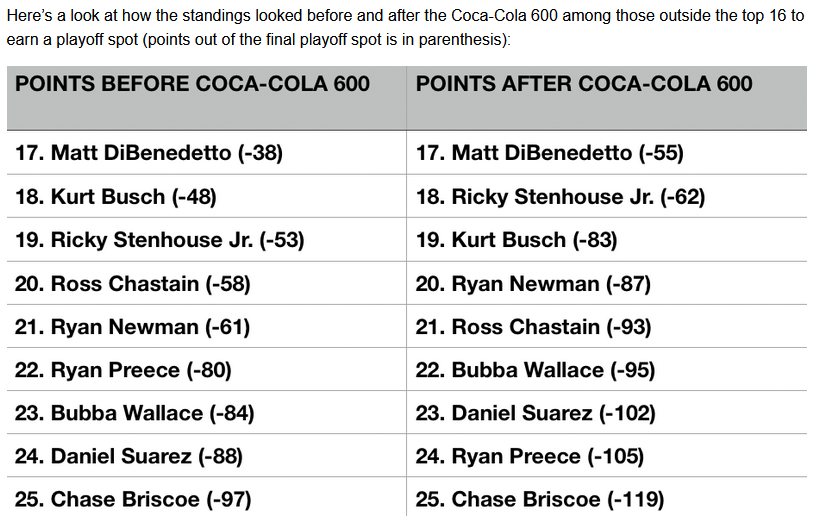
Task: Select the intro paragraph above the table
Action: pos(407,30)
